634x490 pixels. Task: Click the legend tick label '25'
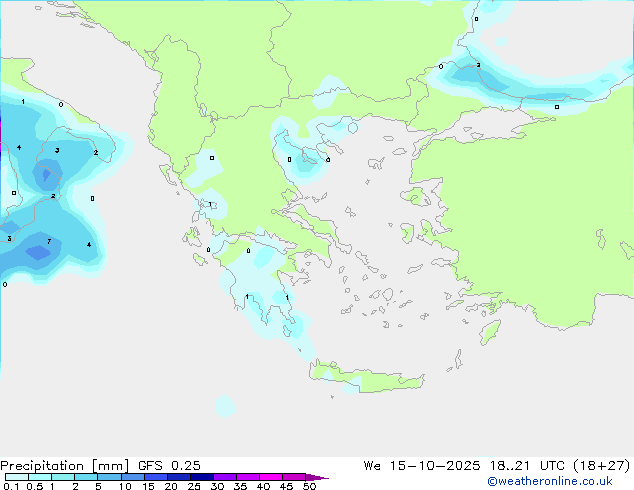pos(194,486)
